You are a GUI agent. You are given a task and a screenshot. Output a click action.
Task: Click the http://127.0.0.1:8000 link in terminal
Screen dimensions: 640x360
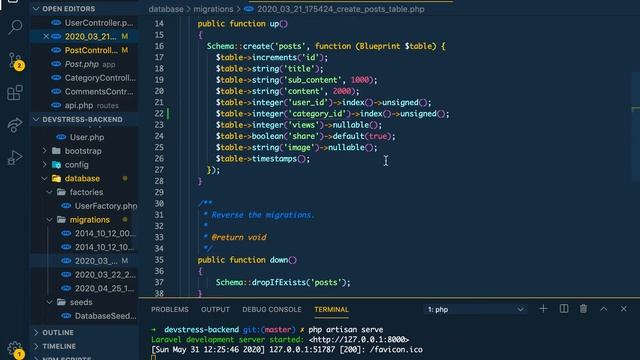(359, 340)
